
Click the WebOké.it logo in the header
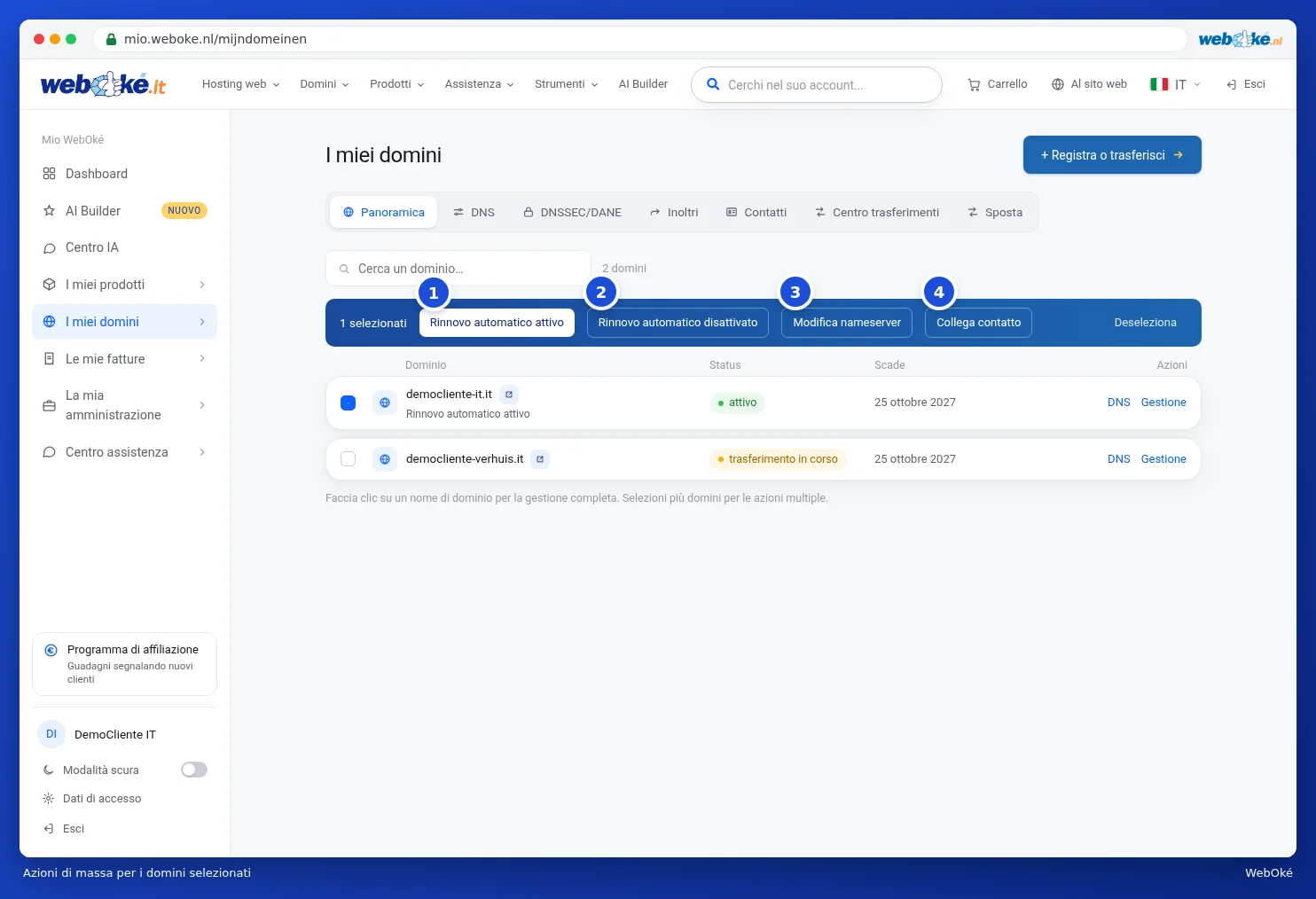coord(103,84)
